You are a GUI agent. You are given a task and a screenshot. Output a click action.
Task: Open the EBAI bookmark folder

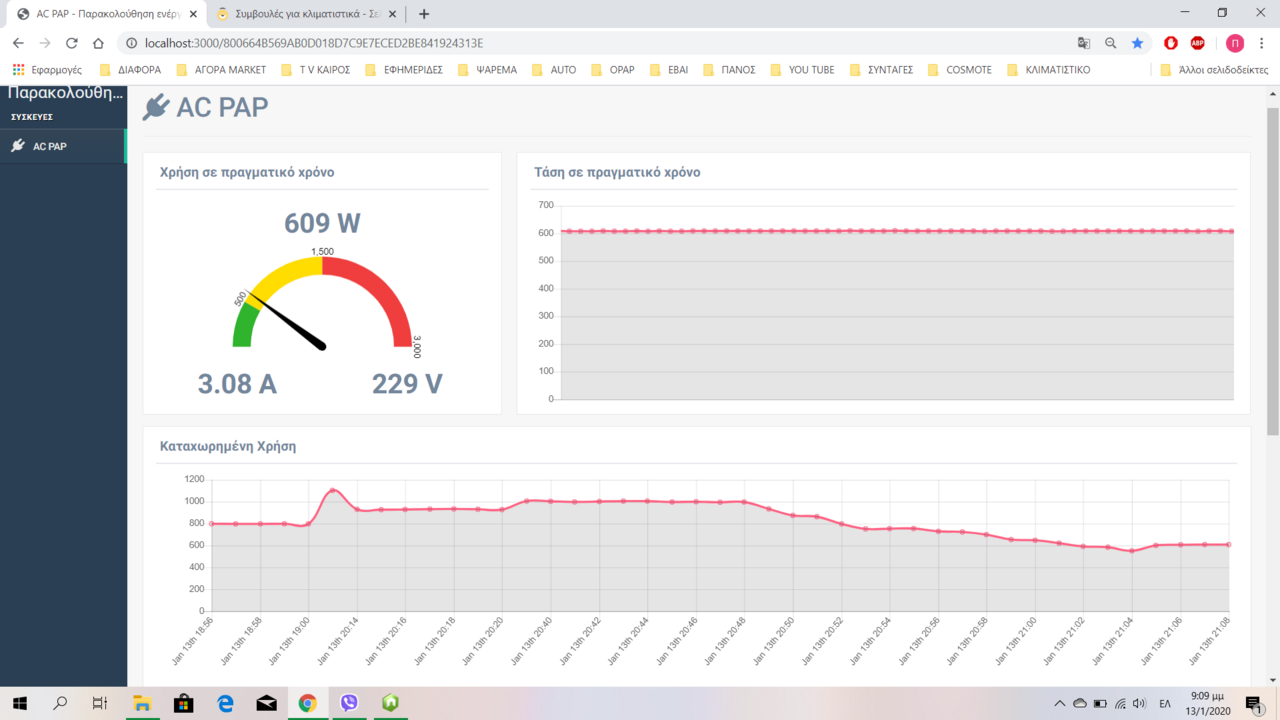pyautogui.click(x=669, y=70)
